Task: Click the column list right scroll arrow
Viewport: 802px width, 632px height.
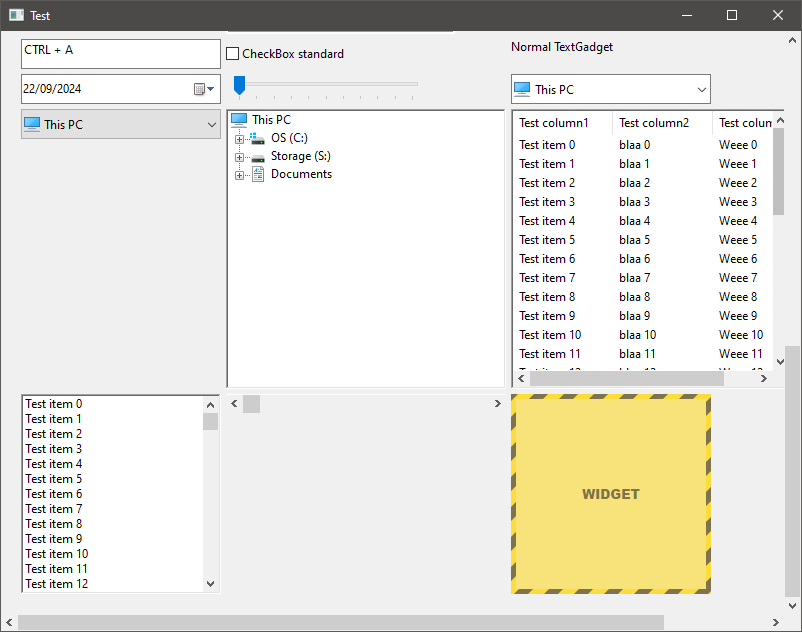Action: tap(764, 378)
